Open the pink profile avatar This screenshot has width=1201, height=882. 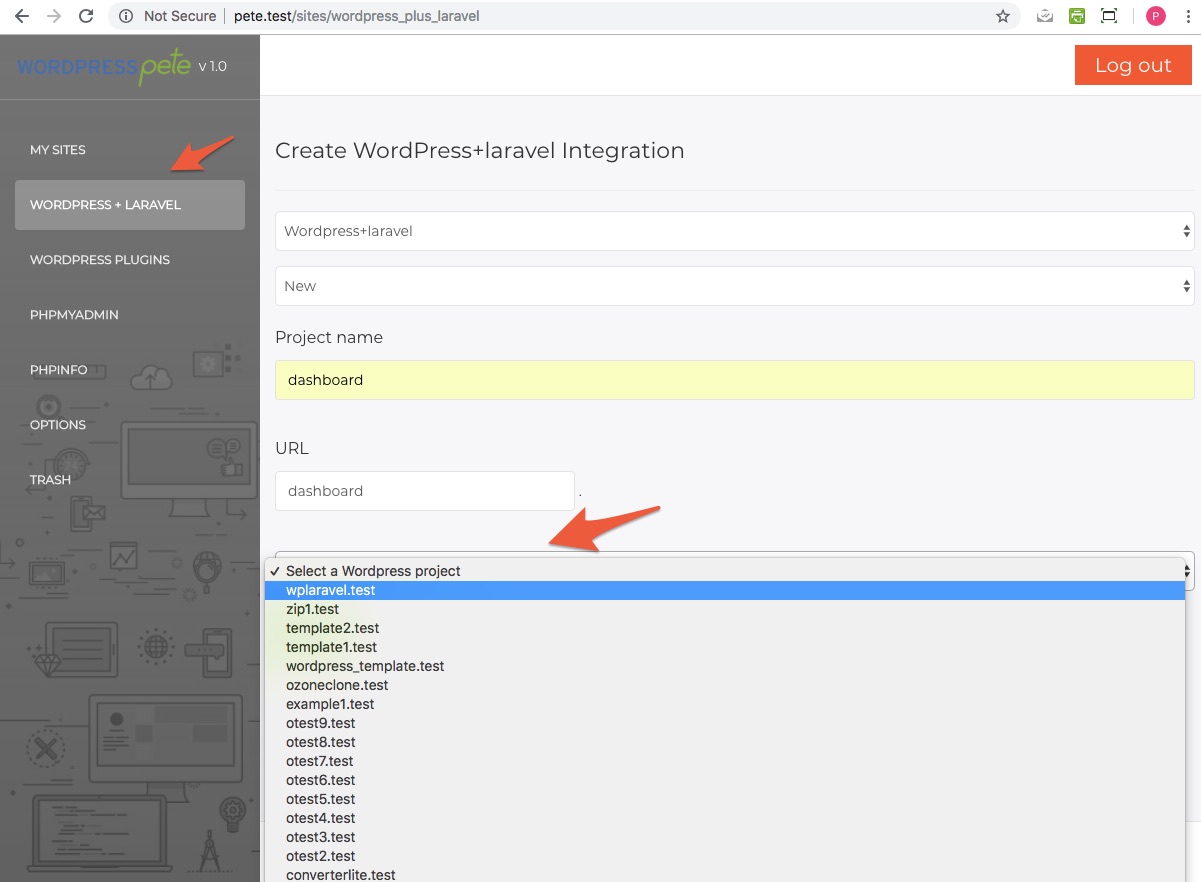pos(1156,16)
